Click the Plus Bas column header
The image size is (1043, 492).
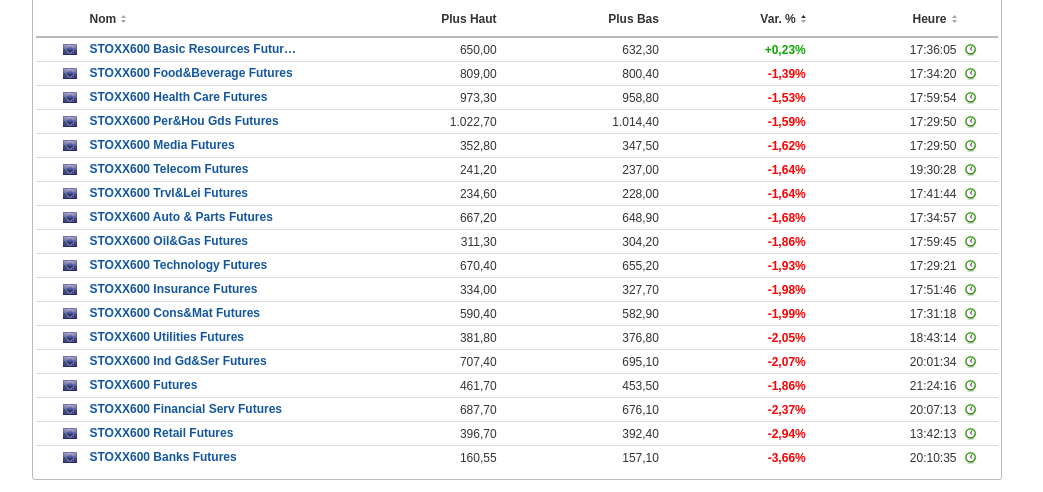pyautogui.click(x=633, y=19)
